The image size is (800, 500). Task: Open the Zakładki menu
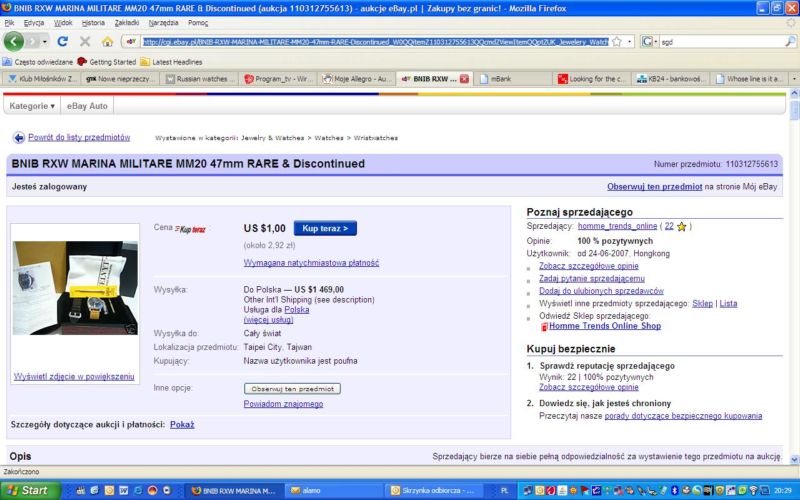[x=127, y=23]
